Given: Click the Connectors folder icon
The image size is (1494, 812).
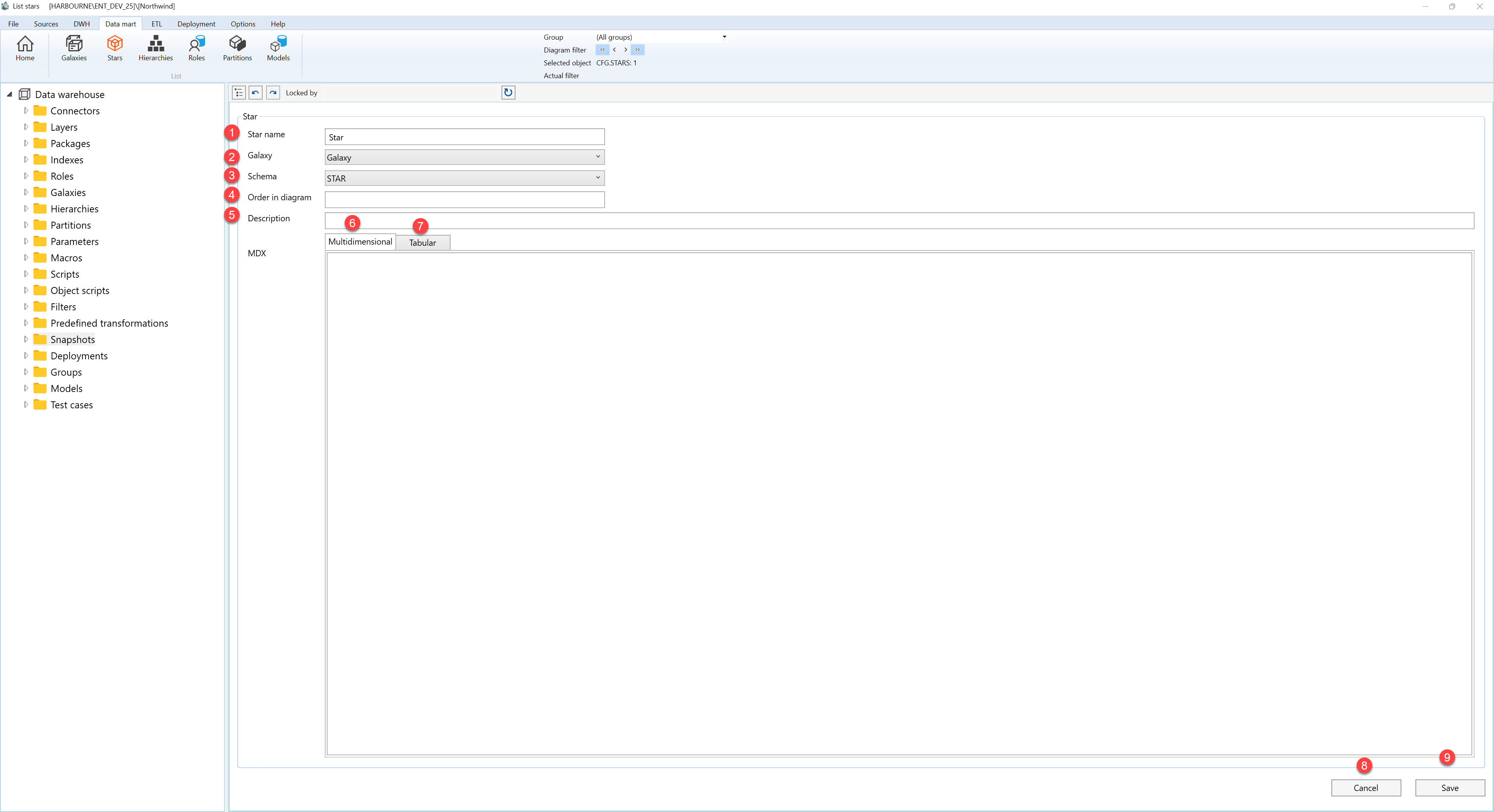Looking at the screenshot, I should point(40,110).
